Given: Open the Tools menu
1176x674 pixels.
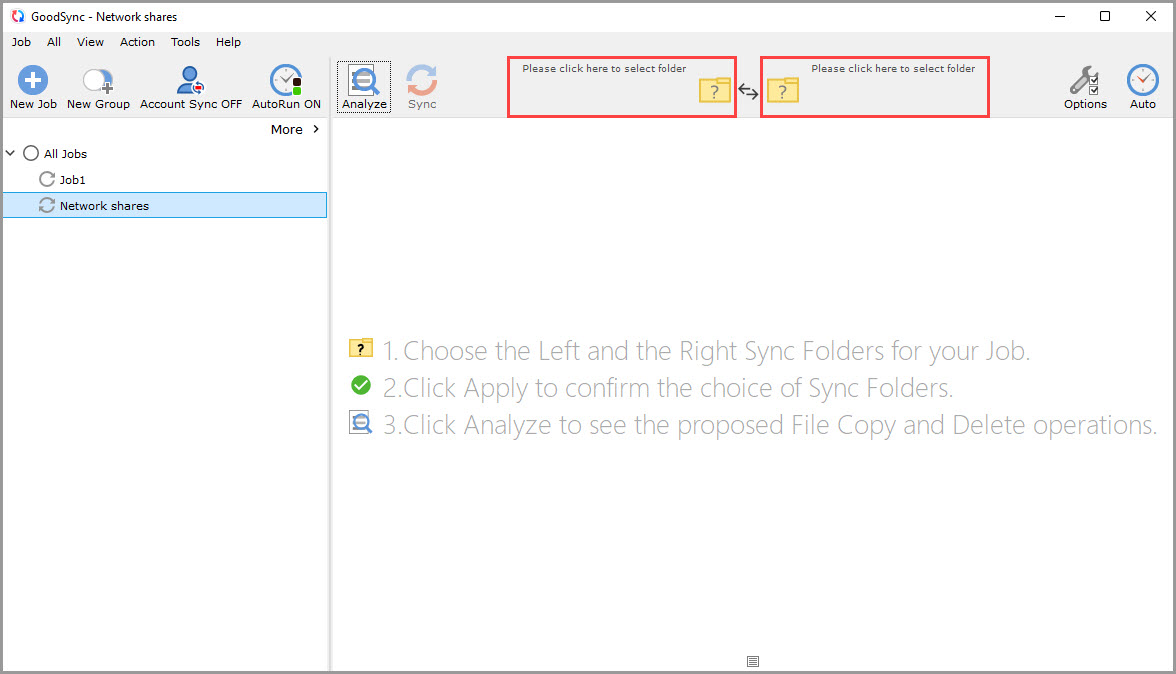Looking at the screenshot, I should [185, 42].
